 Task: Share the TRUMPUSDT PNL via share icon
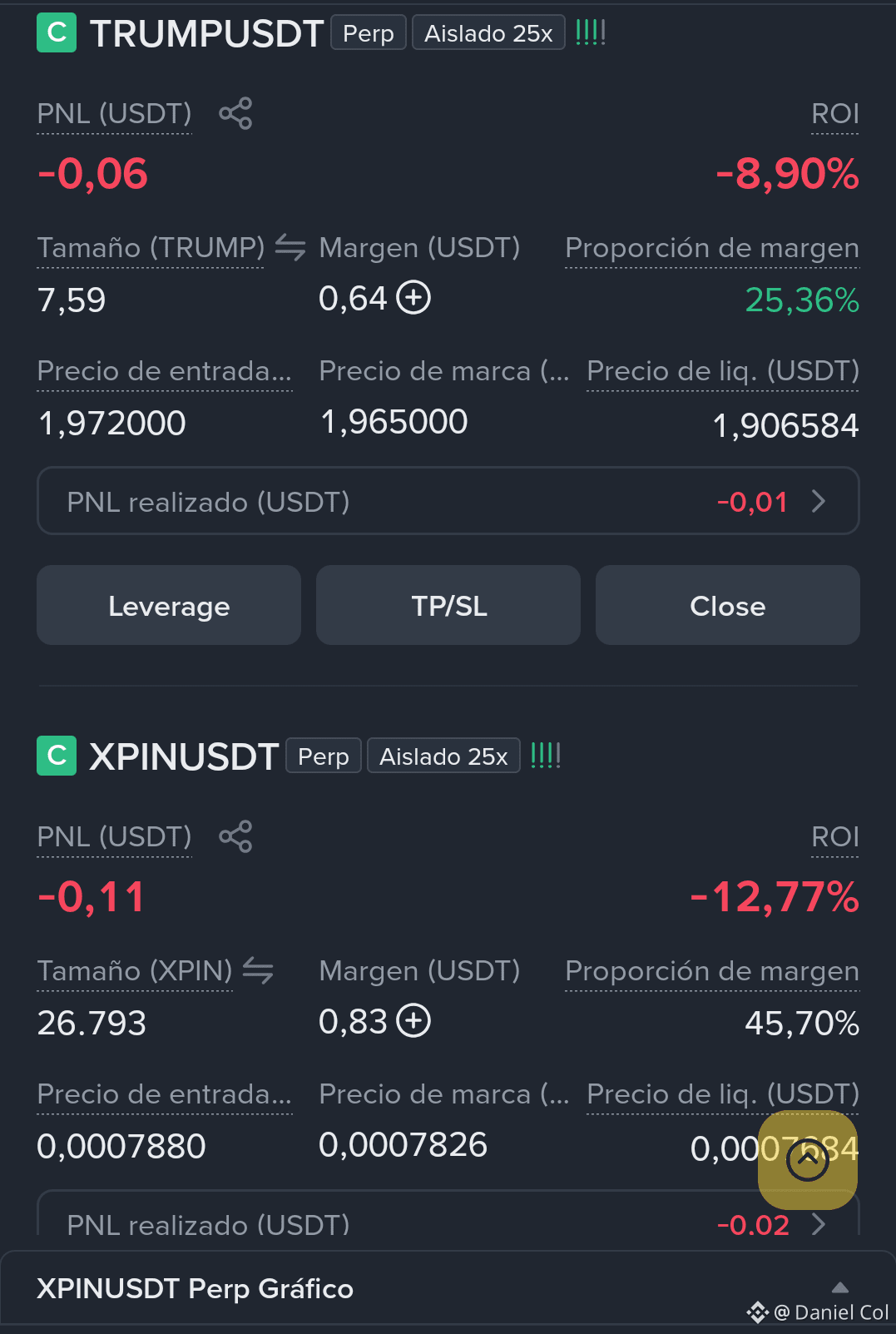[235, 113]
